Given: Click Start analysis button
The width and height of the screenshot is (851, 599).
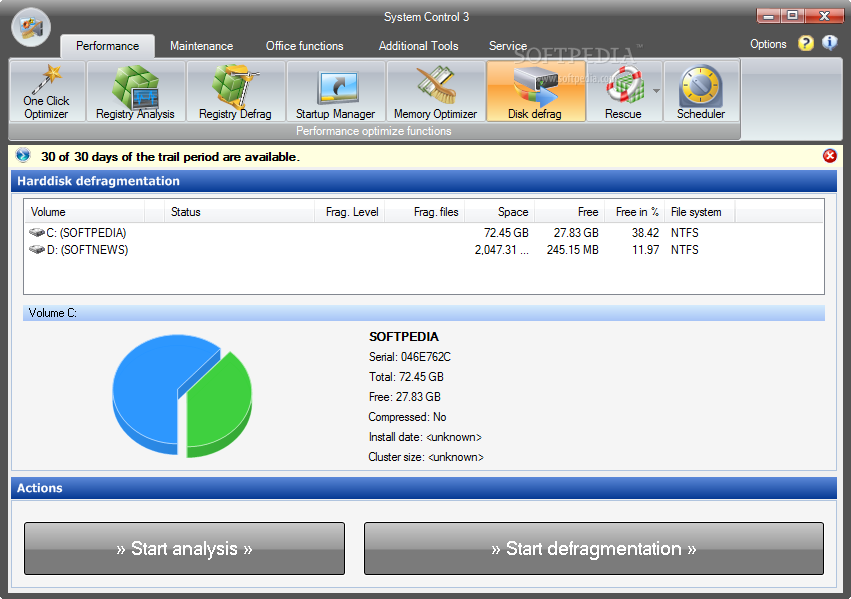Looking at the screenshot, I should 185,549.
